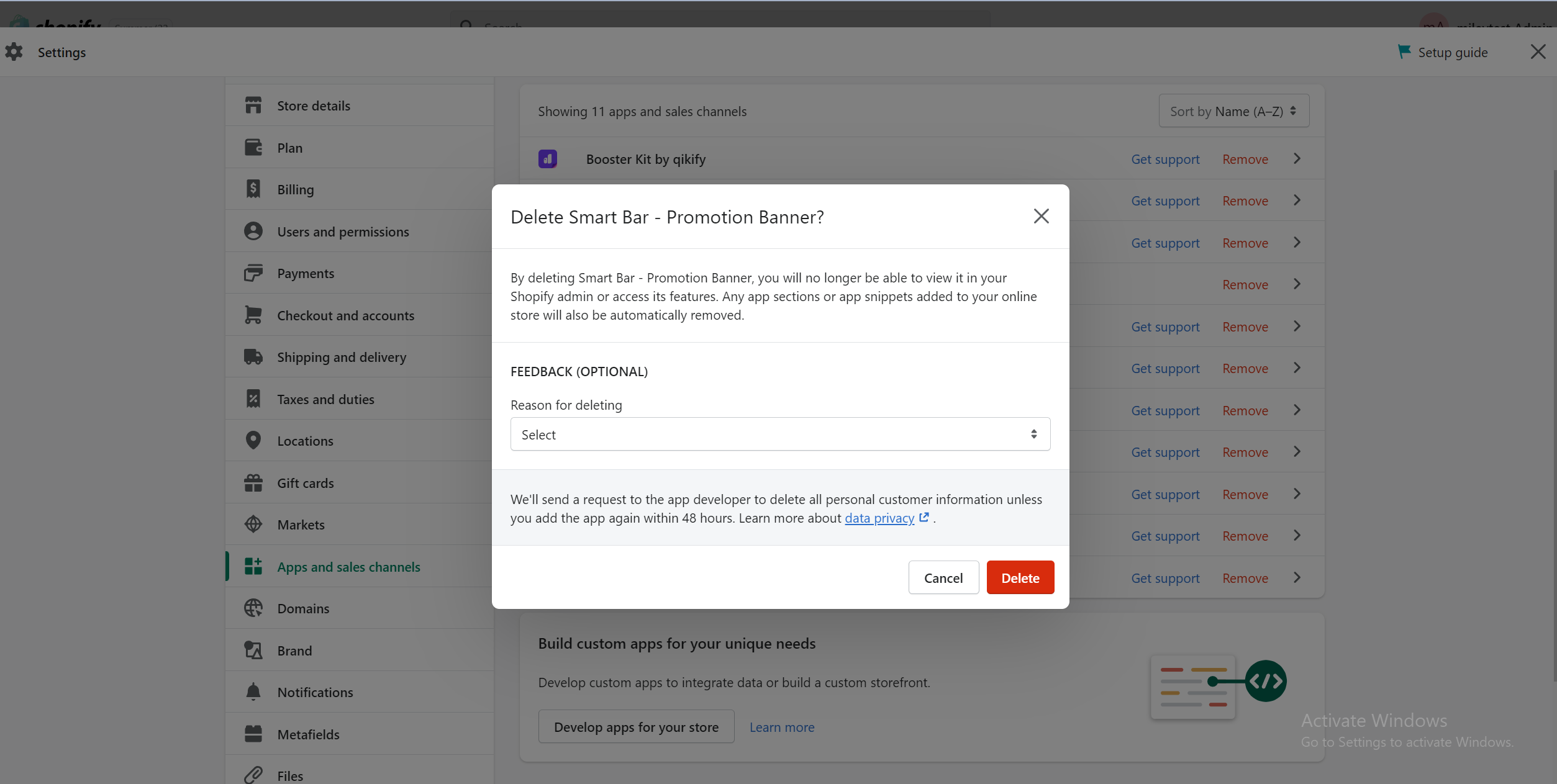This screenshot has height=784, width=1557.
Task: Open Shipping and delivery settings
Action: [x=360, y=357]
